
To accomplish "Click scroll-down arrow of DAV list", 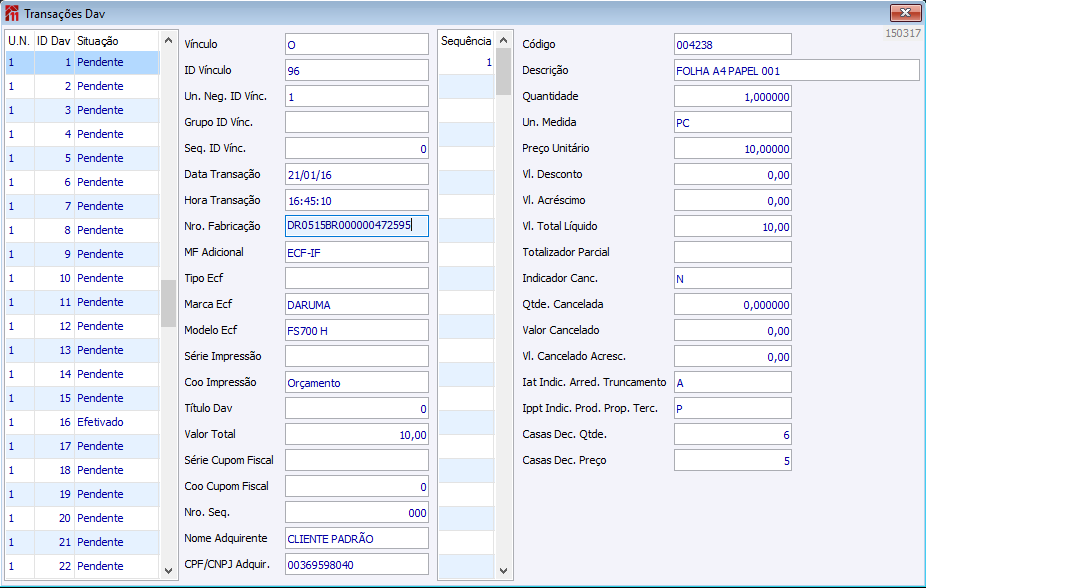I will (168, 570).
